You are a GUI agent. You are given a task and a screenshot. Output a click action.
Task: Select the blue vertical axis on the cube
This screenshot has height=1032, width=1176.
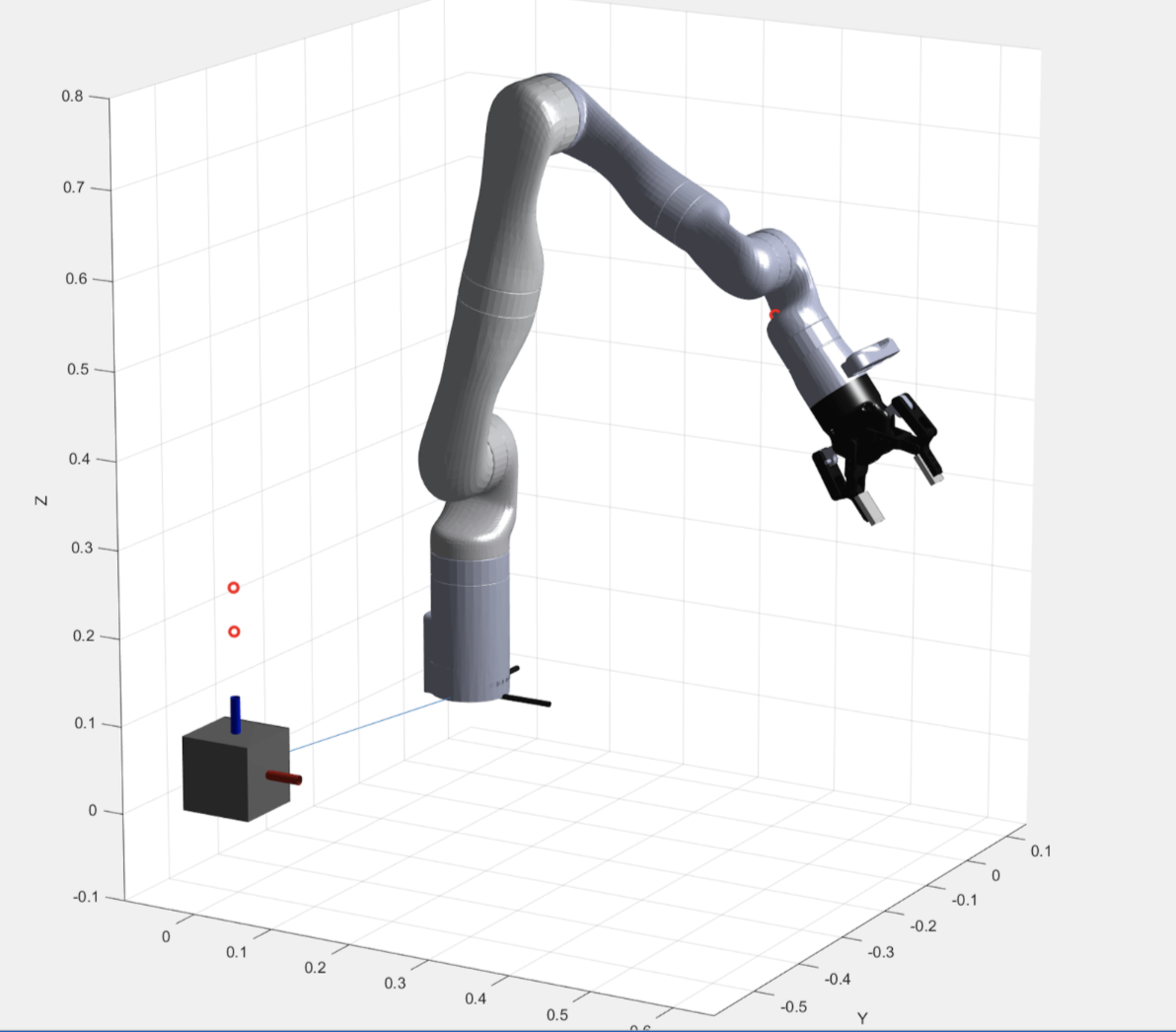pos(236,713)
